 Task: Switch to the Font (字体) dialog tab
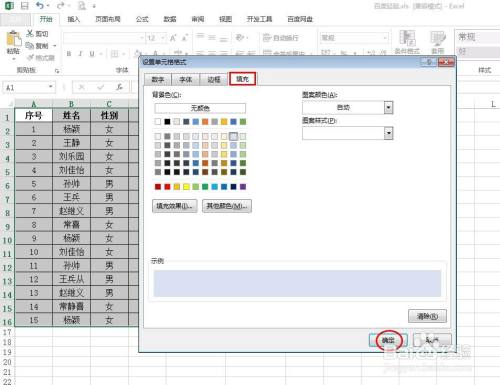[185, 79]
